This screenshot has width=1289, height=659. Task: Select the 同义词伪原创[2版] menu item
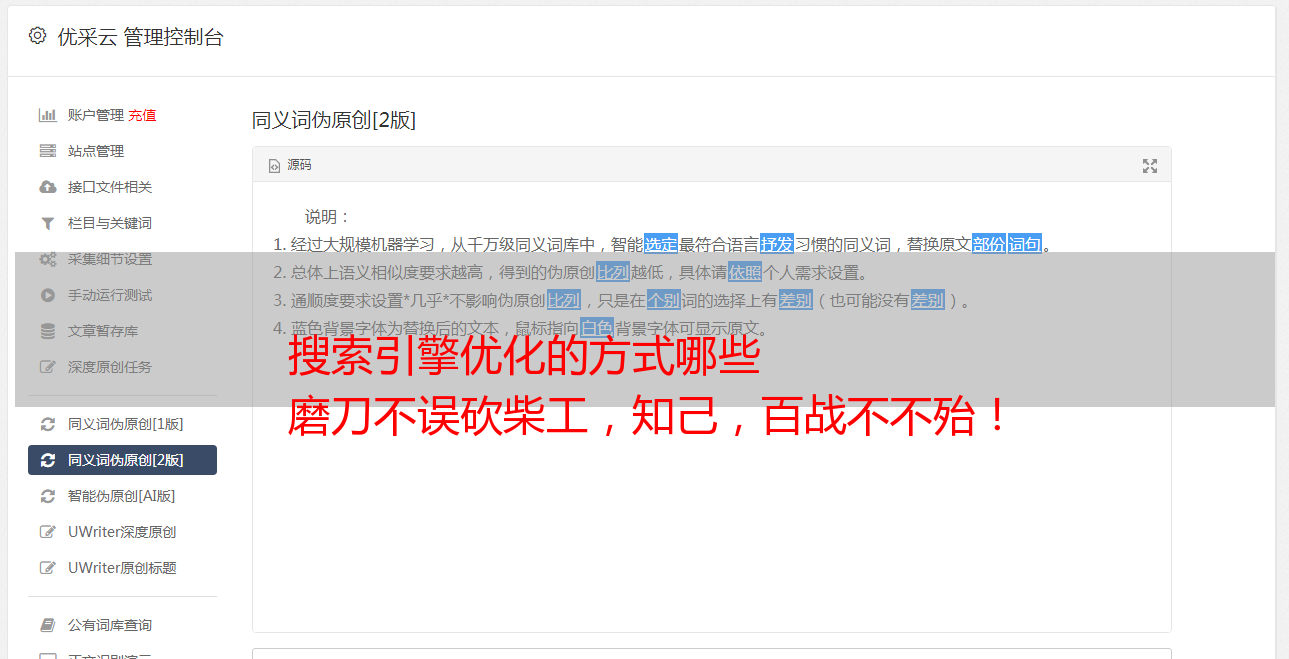coord(122,460)
